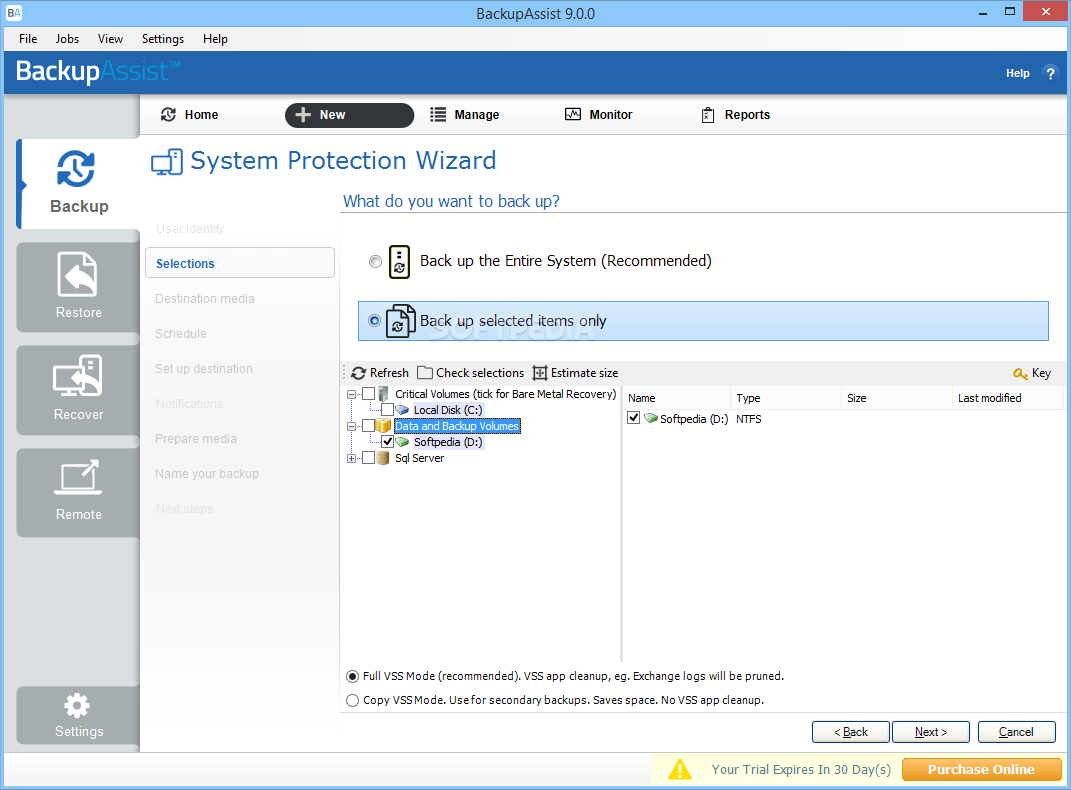Screen dimensions: 1071x790
Task: Click the Check selections toolbar icon
Action: (x=425, y=373)
